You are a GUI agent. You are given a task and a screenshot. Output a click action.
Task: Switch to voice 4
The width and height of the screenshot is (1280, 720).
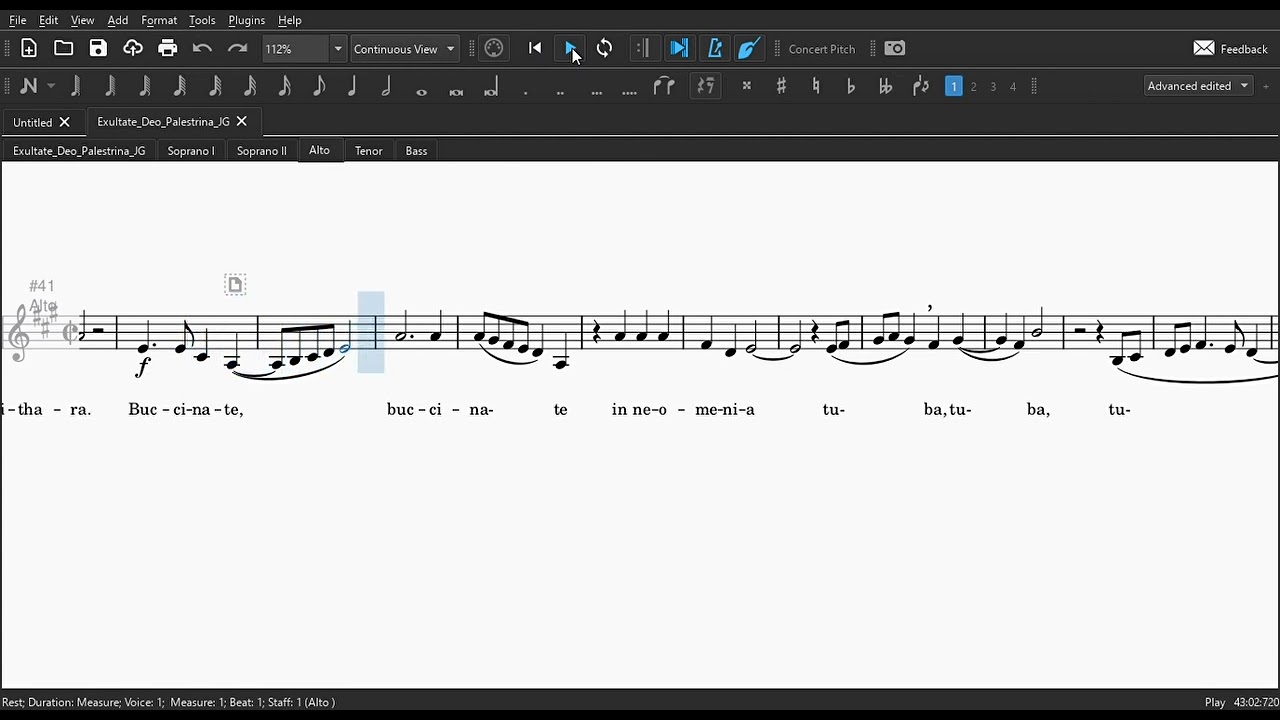[1012, 87]
